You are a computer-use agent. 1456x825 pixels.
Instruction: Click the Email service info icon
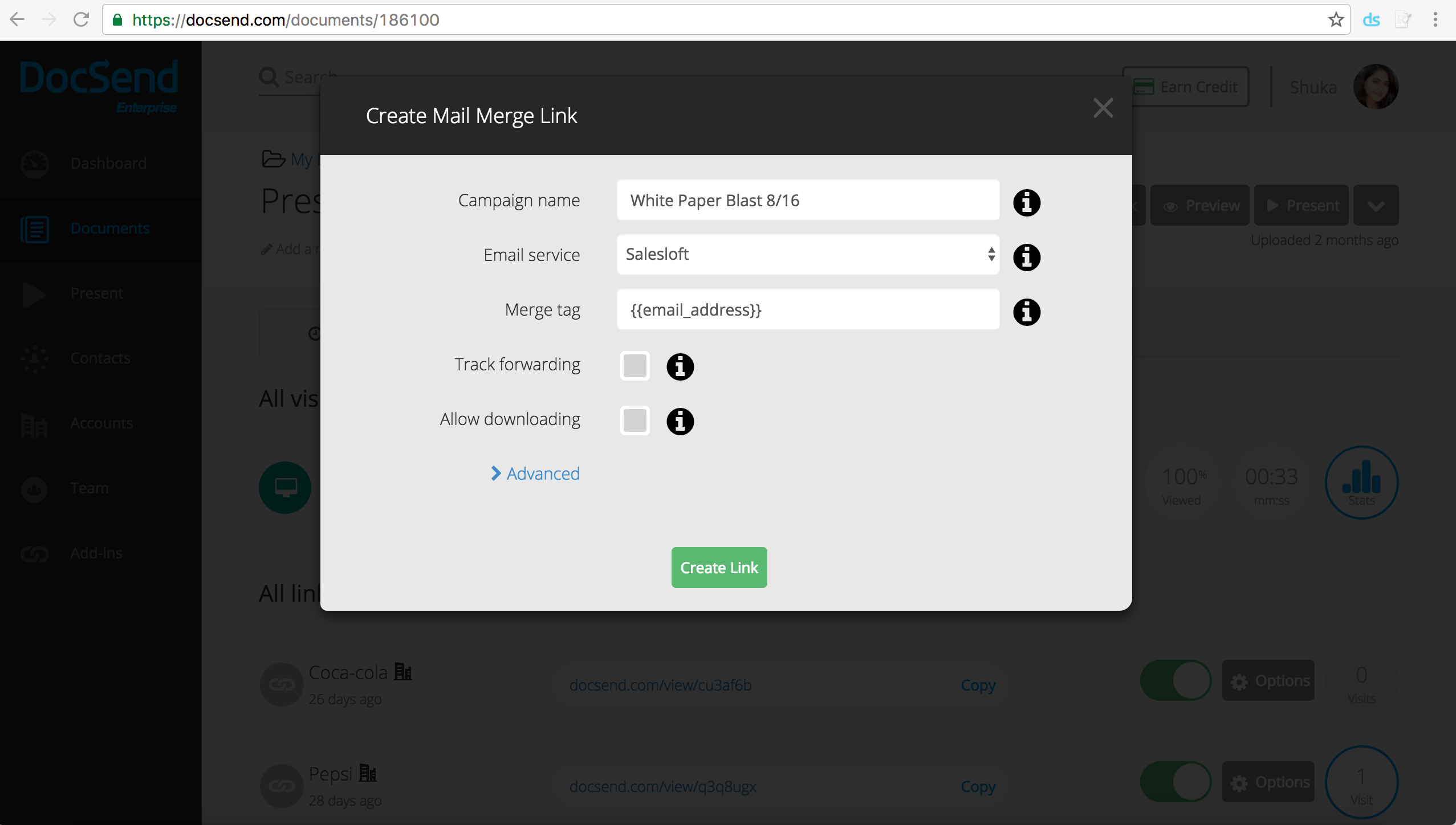(x=1027, y=257)
